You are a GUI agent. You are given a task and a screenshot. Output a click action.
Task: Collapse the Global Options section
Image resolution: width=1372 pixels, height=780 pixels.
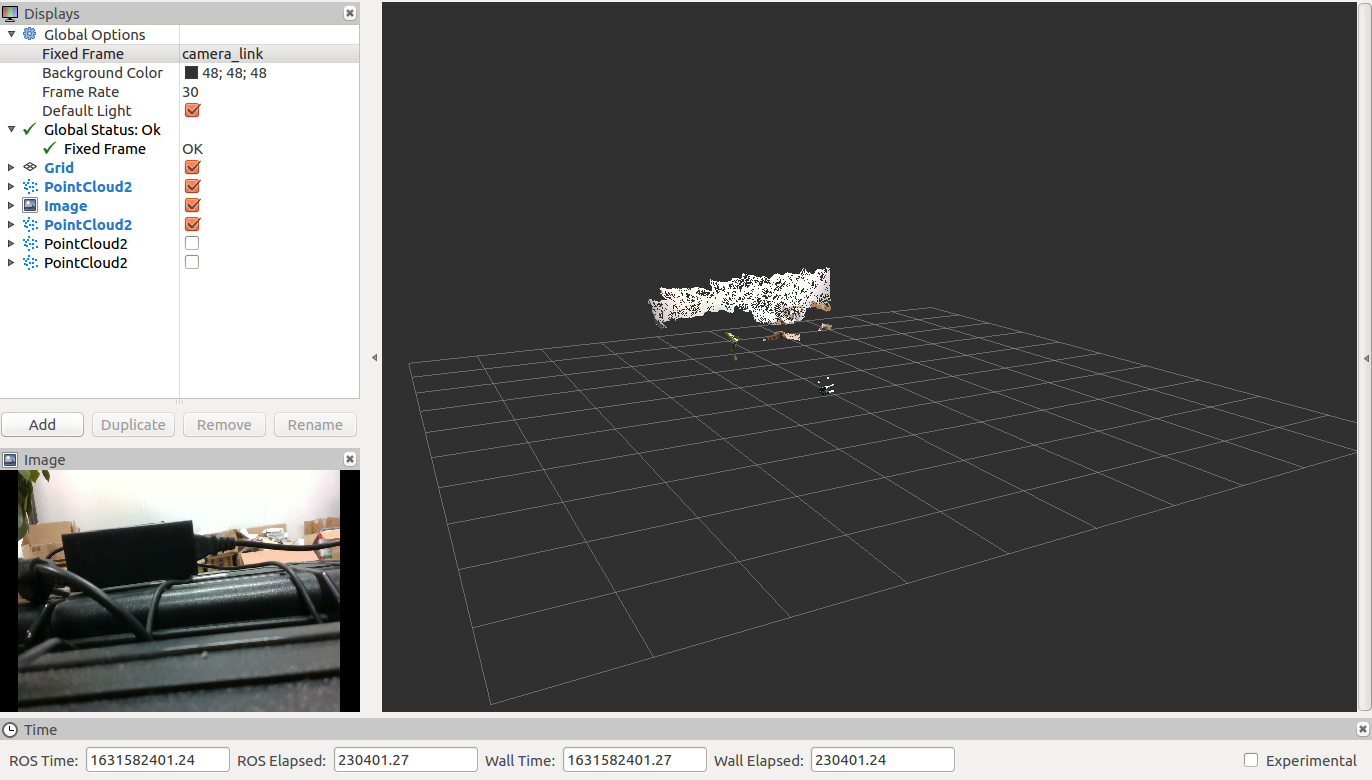(x=11, y=34)
